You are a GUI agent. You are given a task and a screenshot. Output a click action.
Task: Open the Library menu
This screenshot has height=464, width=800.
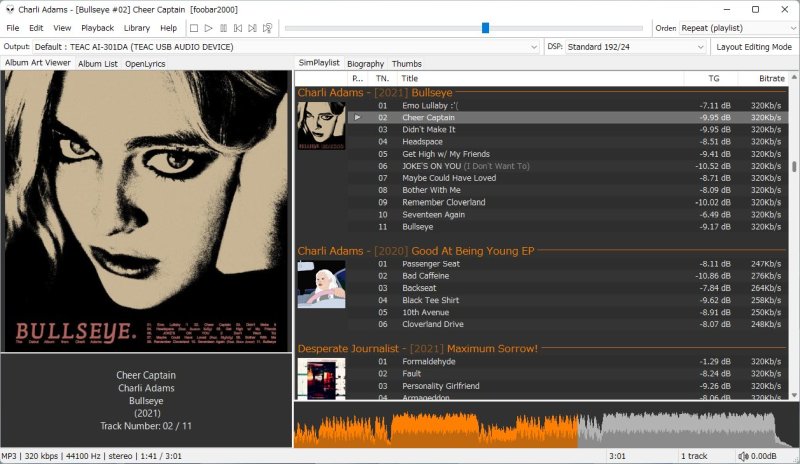click(137, 28)
